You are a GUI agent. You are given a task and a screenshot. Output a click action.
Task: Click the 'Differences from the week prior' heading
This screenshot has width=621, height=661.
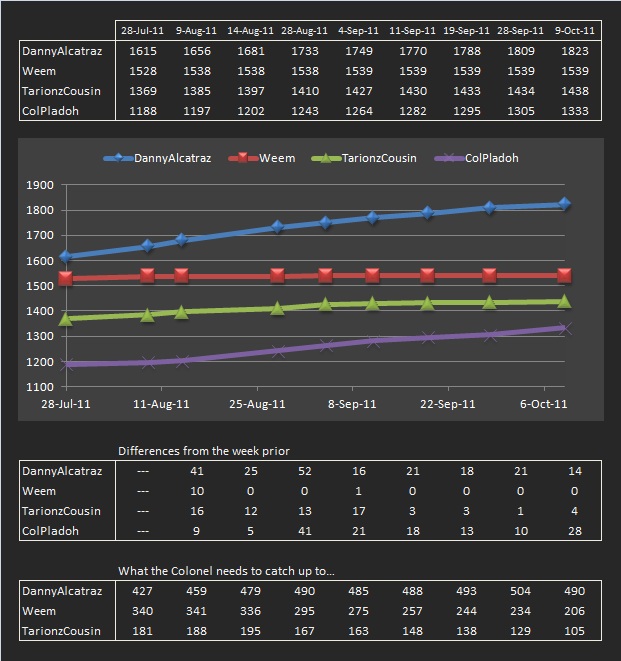(204, 451)
